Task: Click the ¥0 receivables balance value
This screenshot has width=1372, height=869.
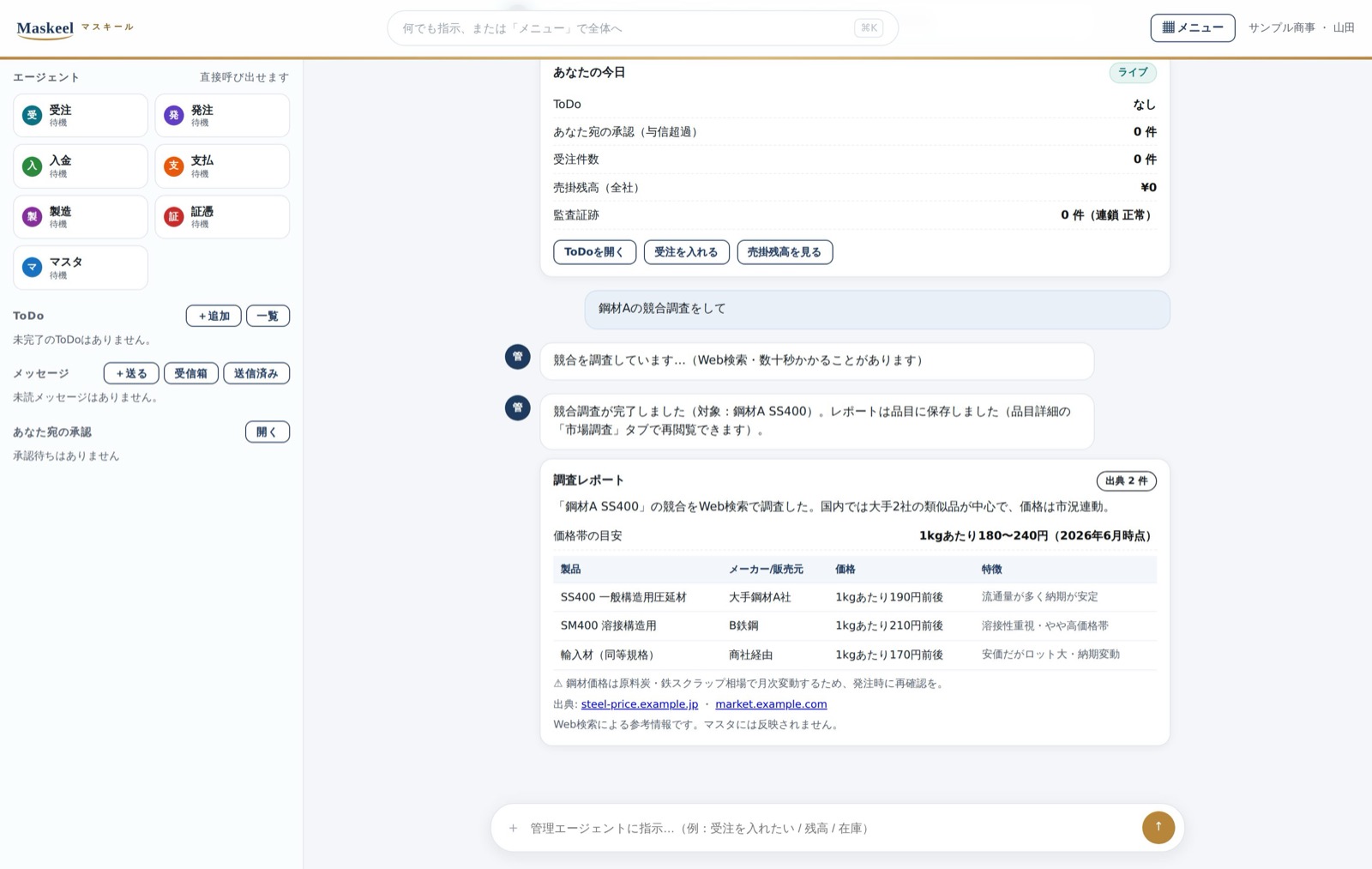Action: (x=1148, y=187)
